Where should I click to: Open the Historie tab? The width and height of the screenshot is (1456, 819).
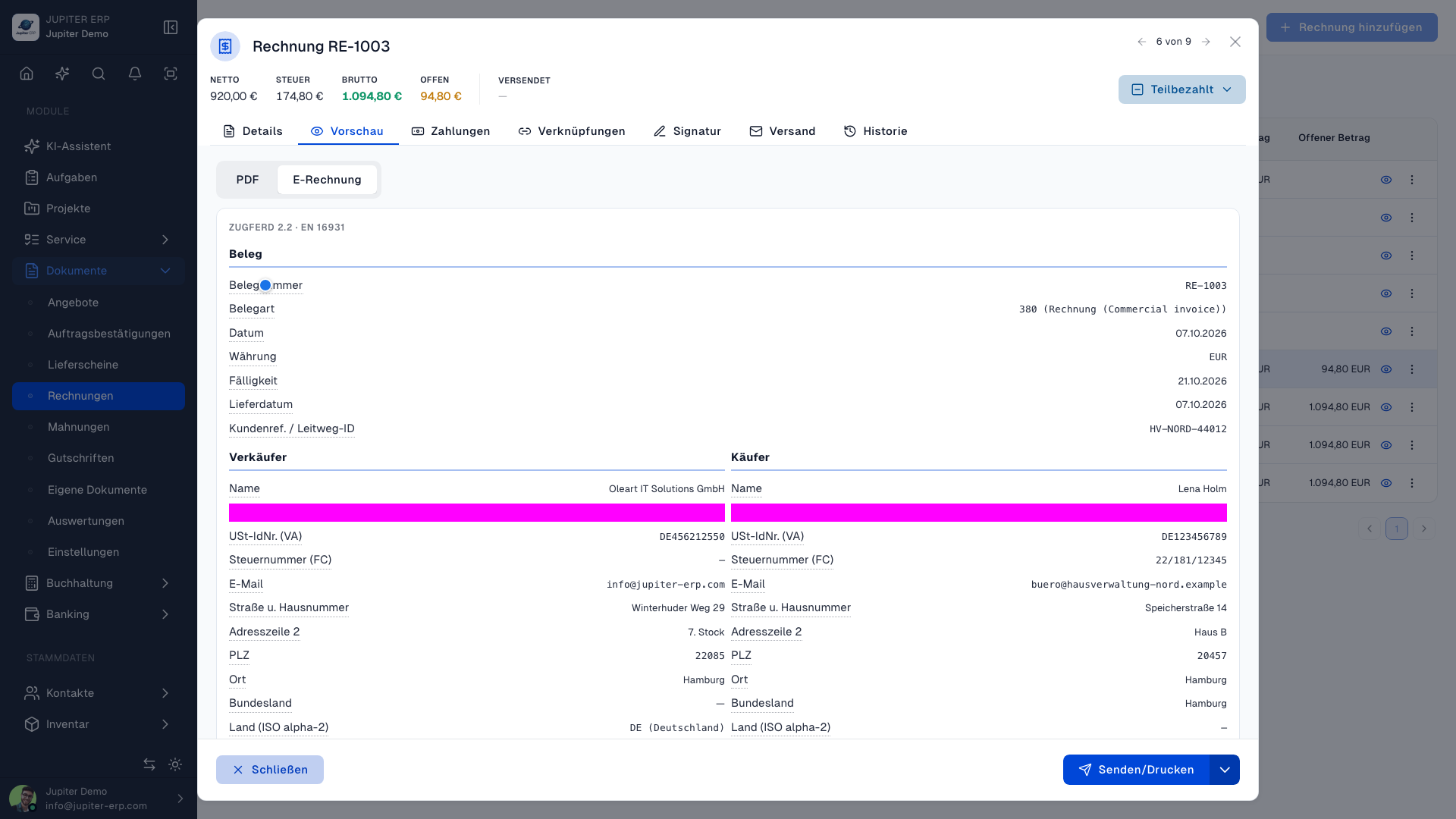click(876, 131)
